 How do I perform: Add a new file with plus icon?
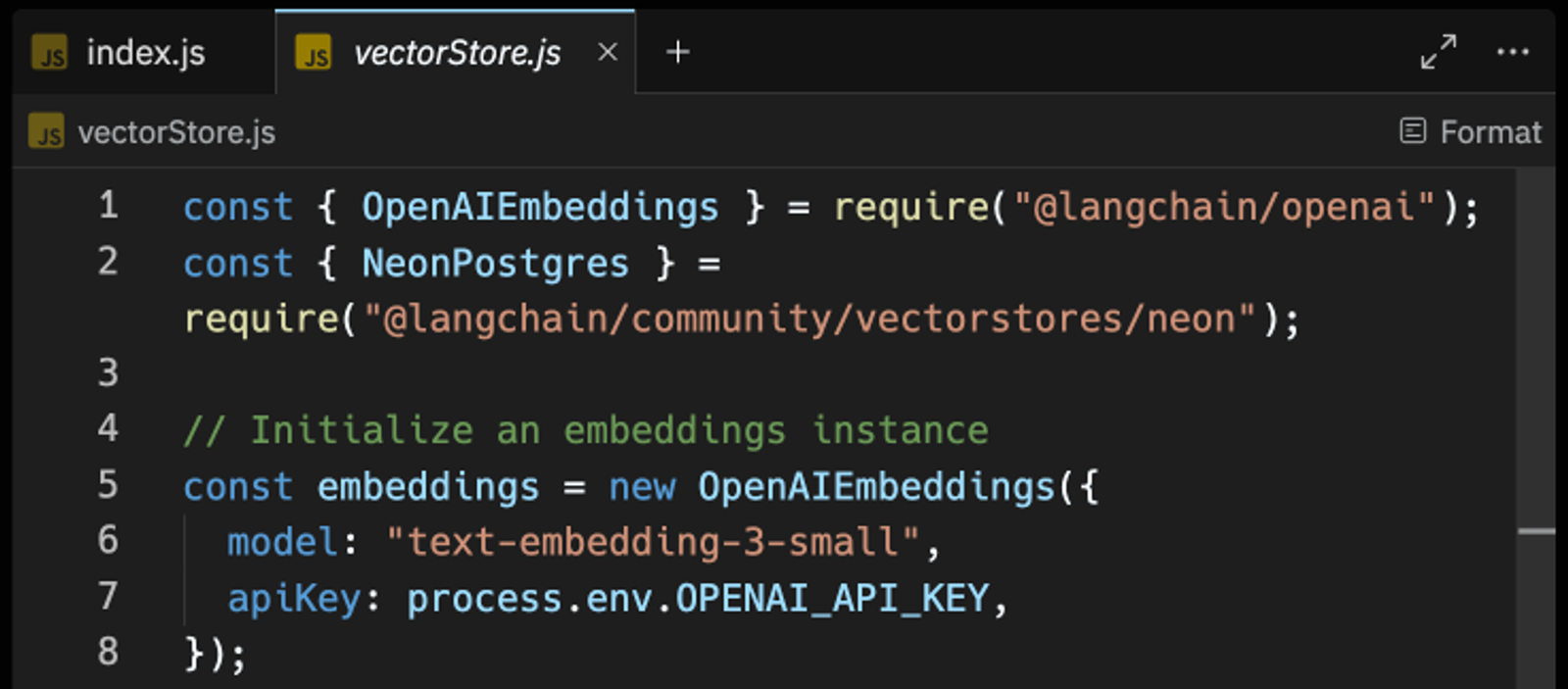point(677,52)
